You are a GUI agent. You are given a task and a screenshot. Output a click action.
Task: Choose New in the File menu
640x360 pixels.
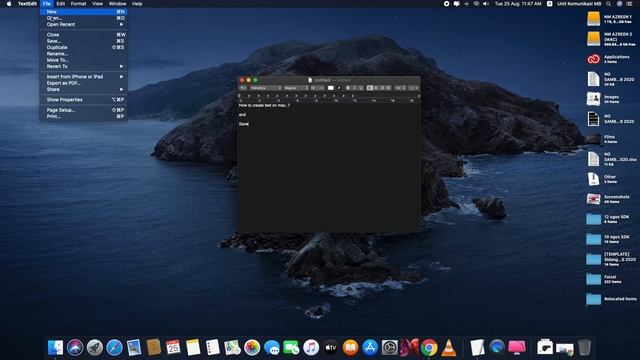pyautogui.click(x=84, y=12)
